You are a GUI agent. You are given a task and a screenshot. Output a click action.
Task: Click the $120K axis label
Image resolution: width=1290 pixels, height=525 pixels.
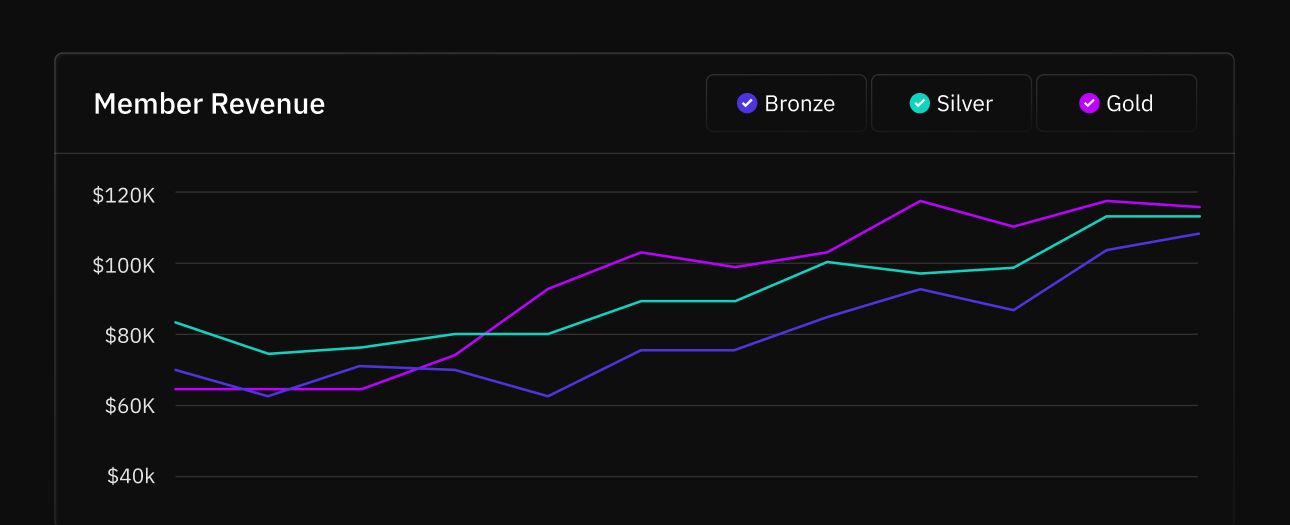click(124, 195)
